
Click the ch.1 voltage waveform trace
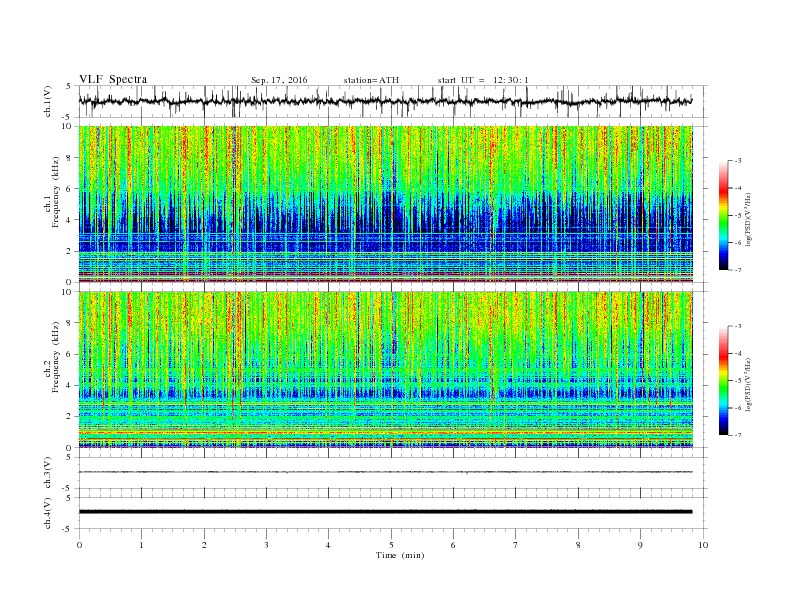[385, 101]
